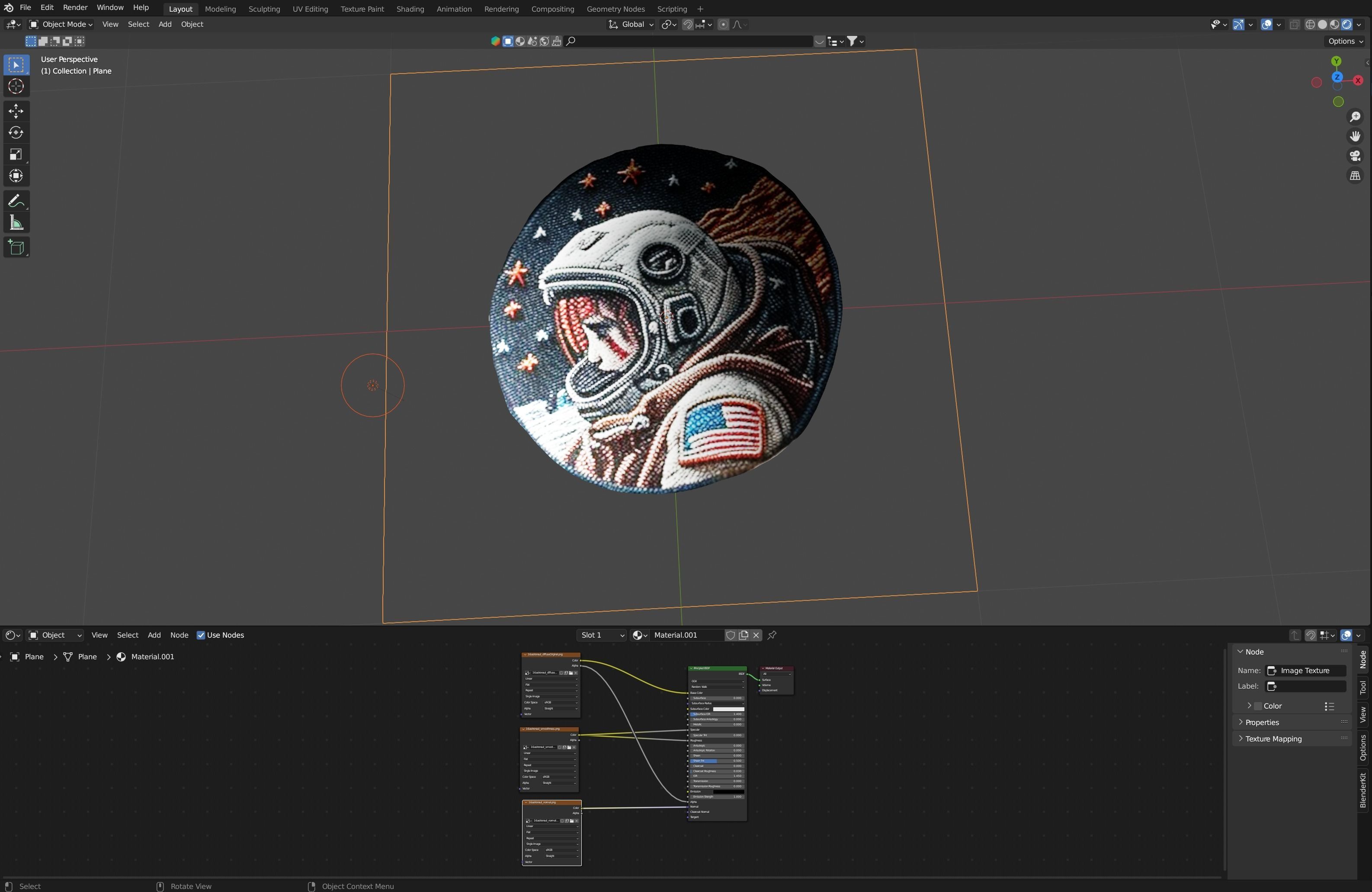Switch to the Shading workspace tab
1372x892 pixels.
tap(410, 9)
